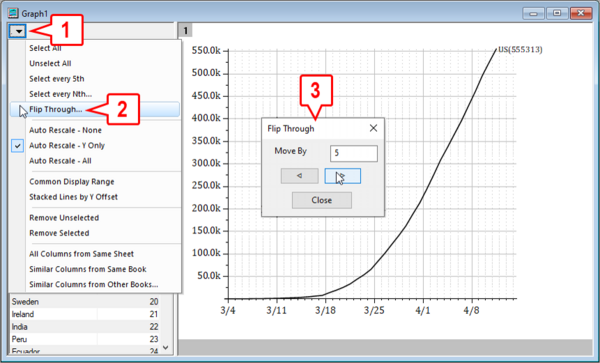Click the Graph1 window icon
This screenshot has width=600, height=363.
13,13
